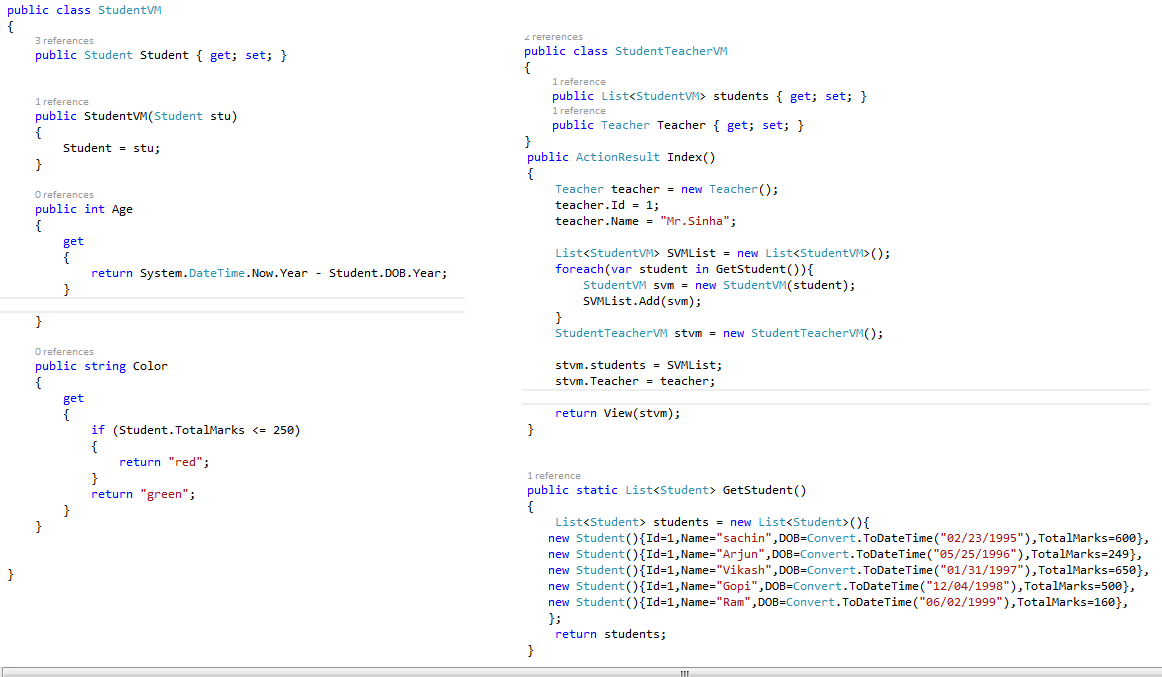Click the number 250 in the if condition
The width and height of the screenshot is (1162, 677).
click(x=283, y=430)
